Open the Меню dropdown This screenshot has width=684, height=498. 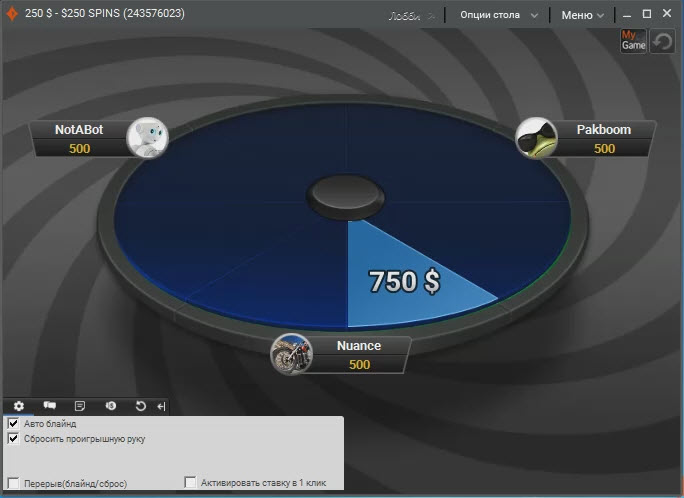582,15
